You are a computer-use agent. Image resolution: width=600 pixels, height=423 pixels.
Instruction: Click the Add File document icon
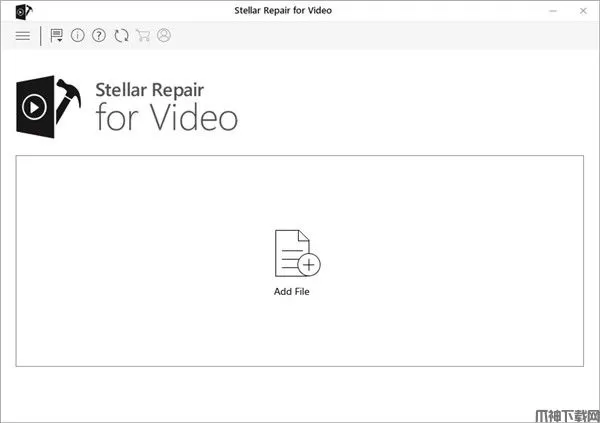297,253
